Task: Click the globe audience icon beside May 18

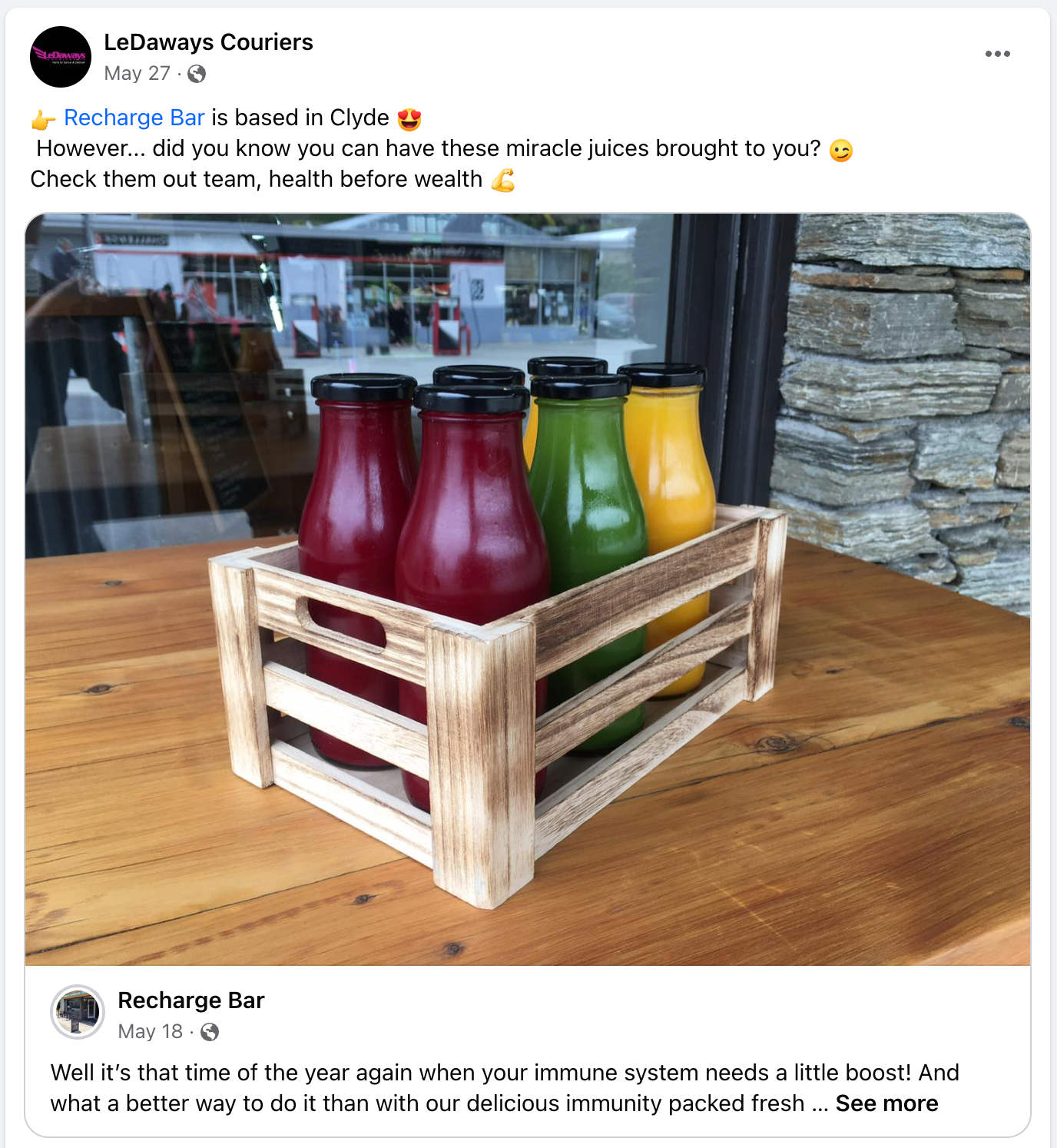Action: coord(210,1032)
